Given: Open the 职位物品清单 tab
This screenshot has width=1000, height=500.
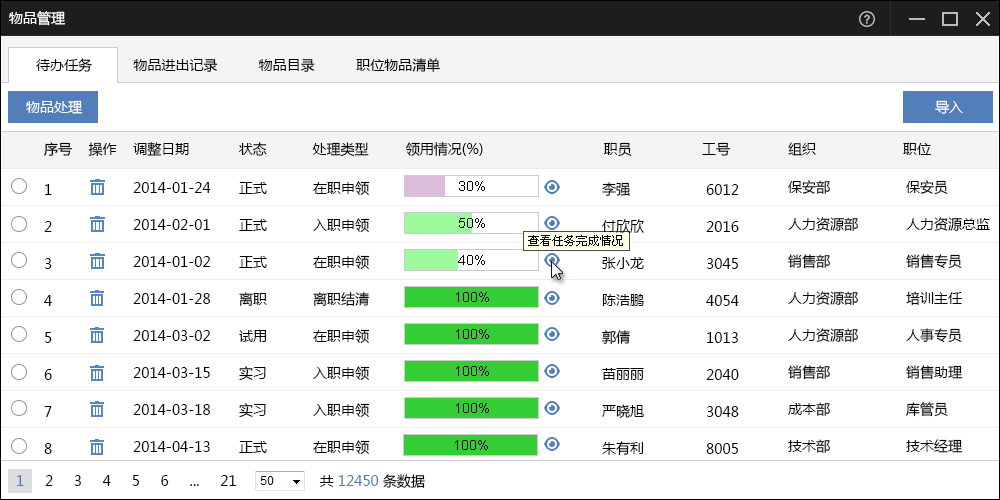Looking at the screenshot, I should (398, 65).
